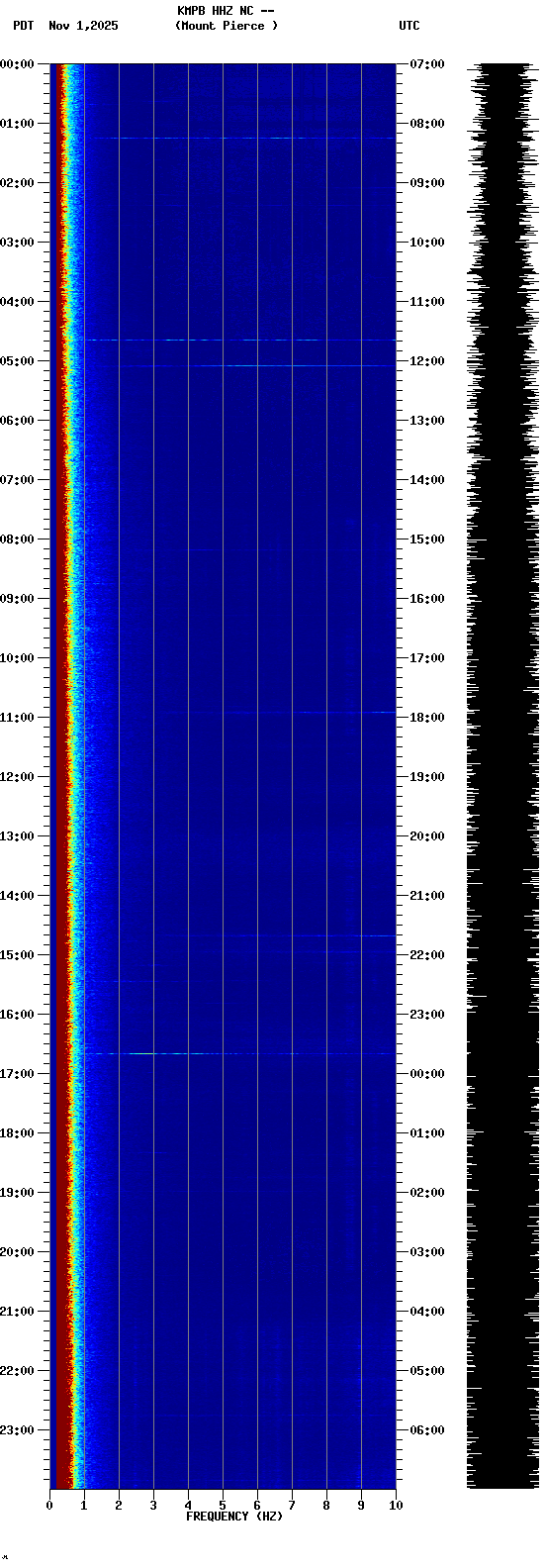
Task: Click the UTC '23:00' time label
Action: tap(427, 1015)
